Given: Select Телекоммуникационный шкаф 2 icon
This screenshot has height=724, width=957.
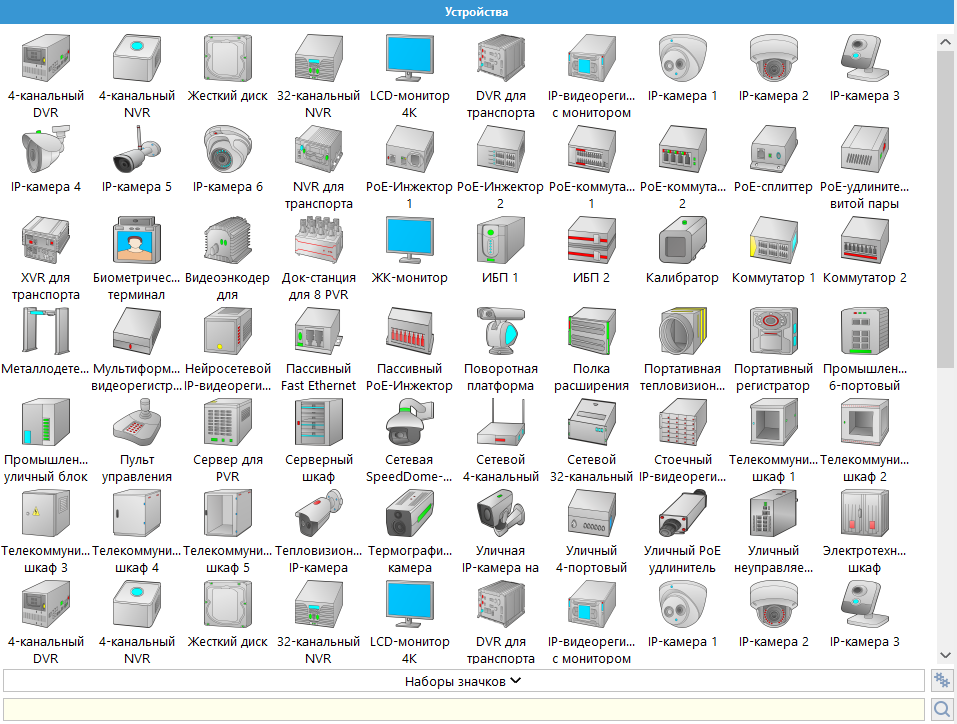Looking at the screenshot, I should tap(864, 422).
